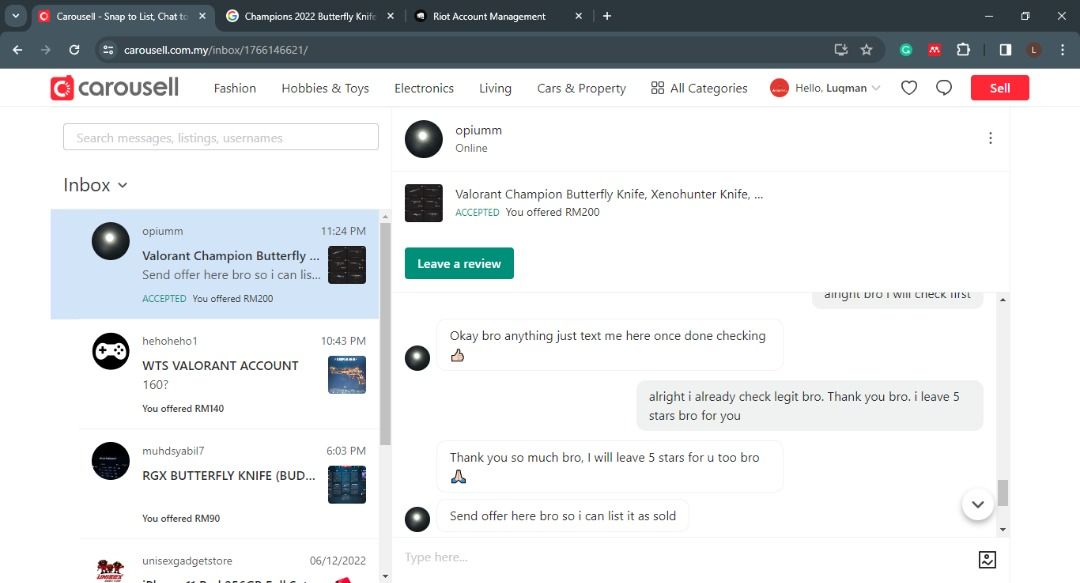This screenshot has height=583, width=1080.
Task: Click the RGX BUTTERFLY KNIFE thumbnail
Action: pyautogui.click(x=346, y=484)
